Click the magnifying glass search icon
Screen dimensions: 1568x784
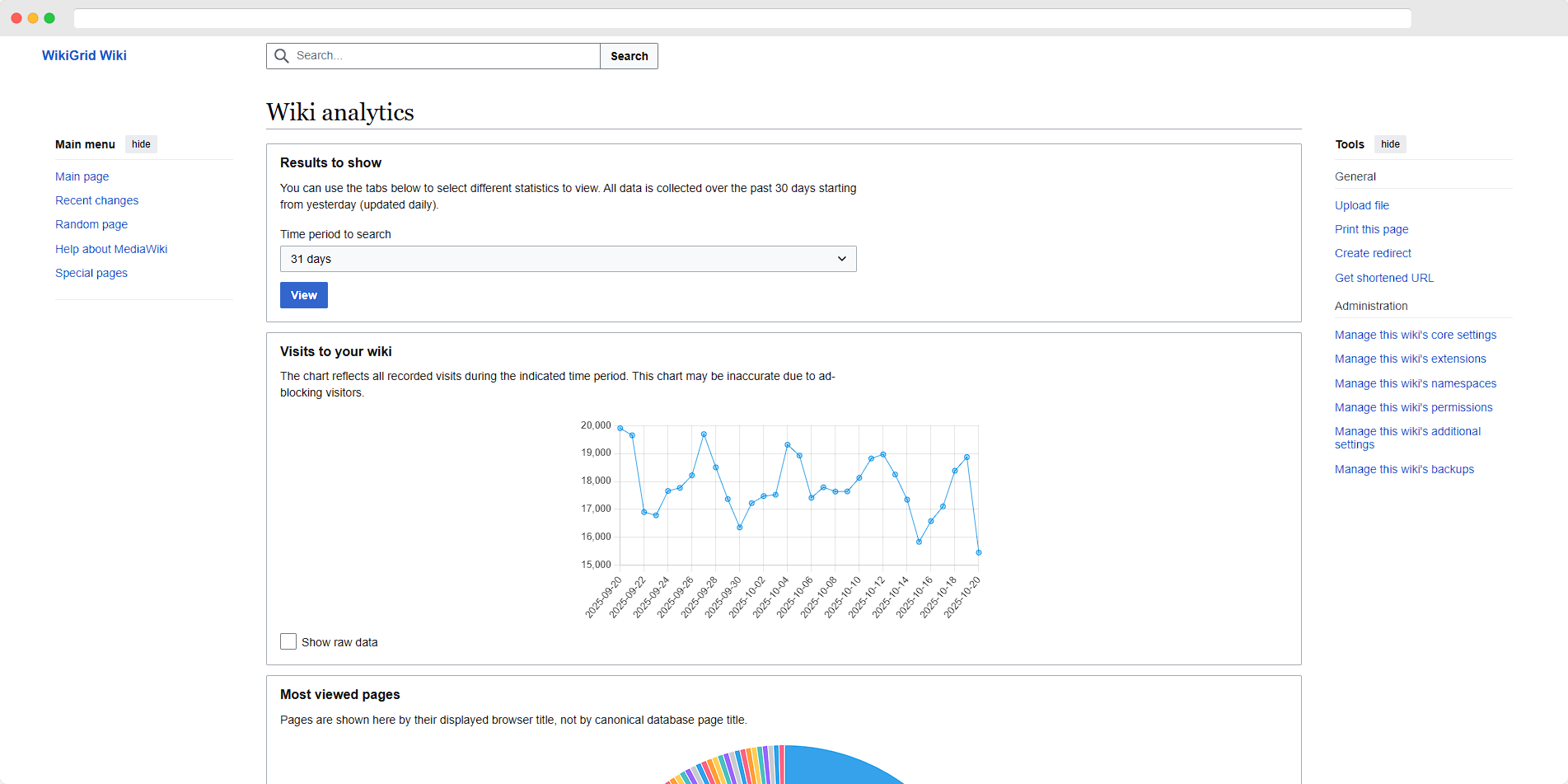[282, 56]
